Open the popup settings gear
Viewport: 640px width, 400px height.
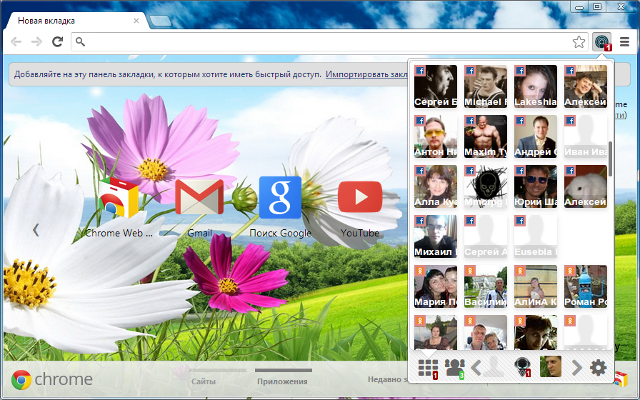(598, 367)
